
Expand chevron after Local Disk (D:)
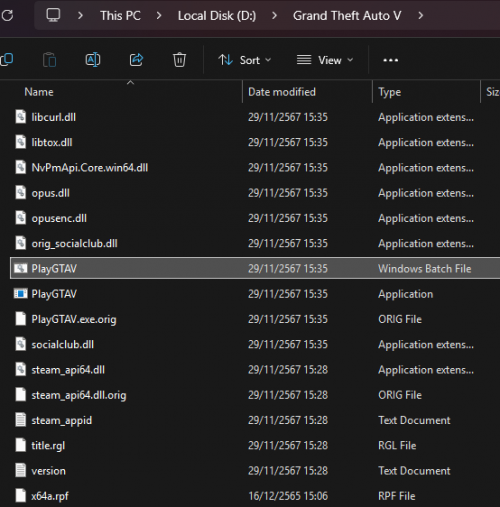tap(274, 15)
